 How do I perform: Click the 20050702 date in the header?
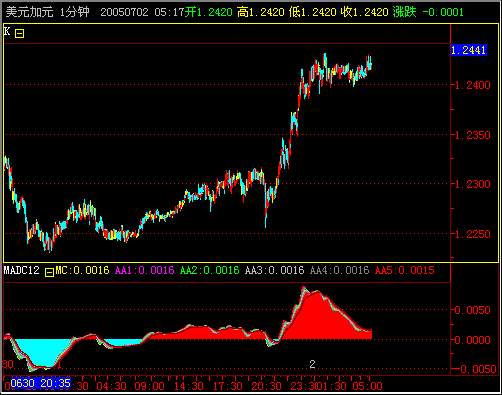tap(124, 12)
